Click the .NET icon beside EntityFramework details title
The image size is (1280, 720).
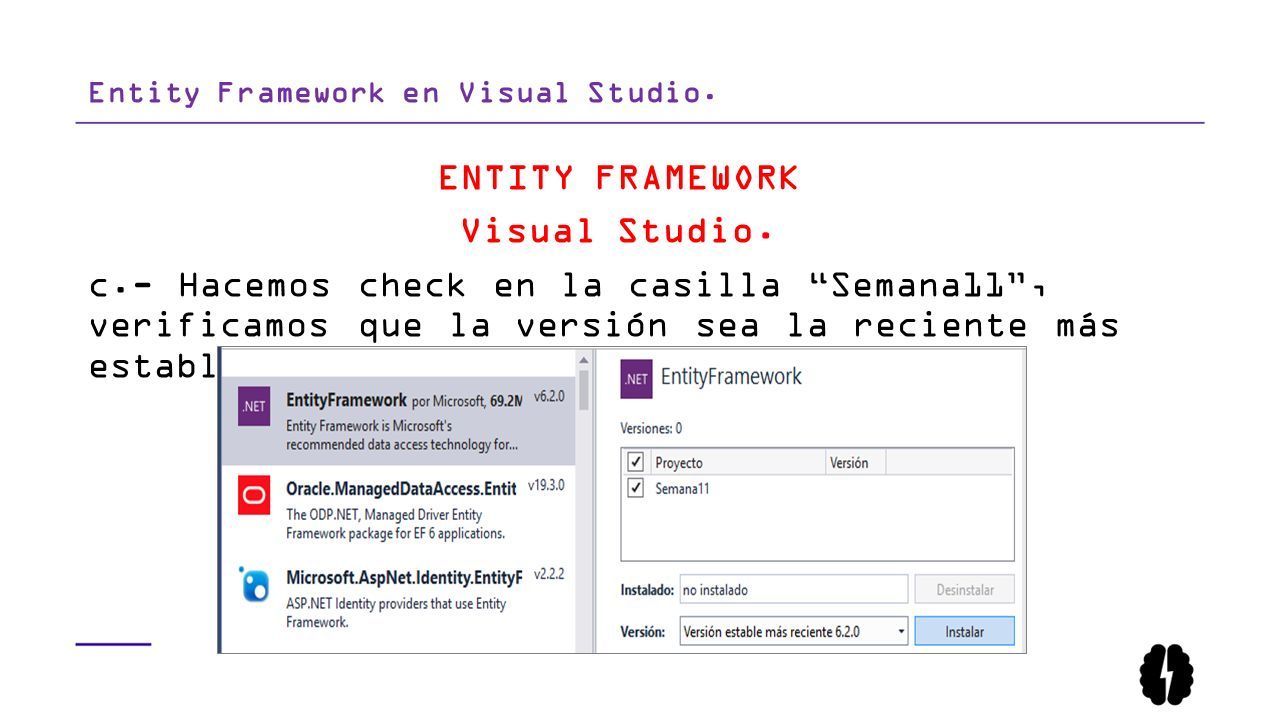coord(637,379)
